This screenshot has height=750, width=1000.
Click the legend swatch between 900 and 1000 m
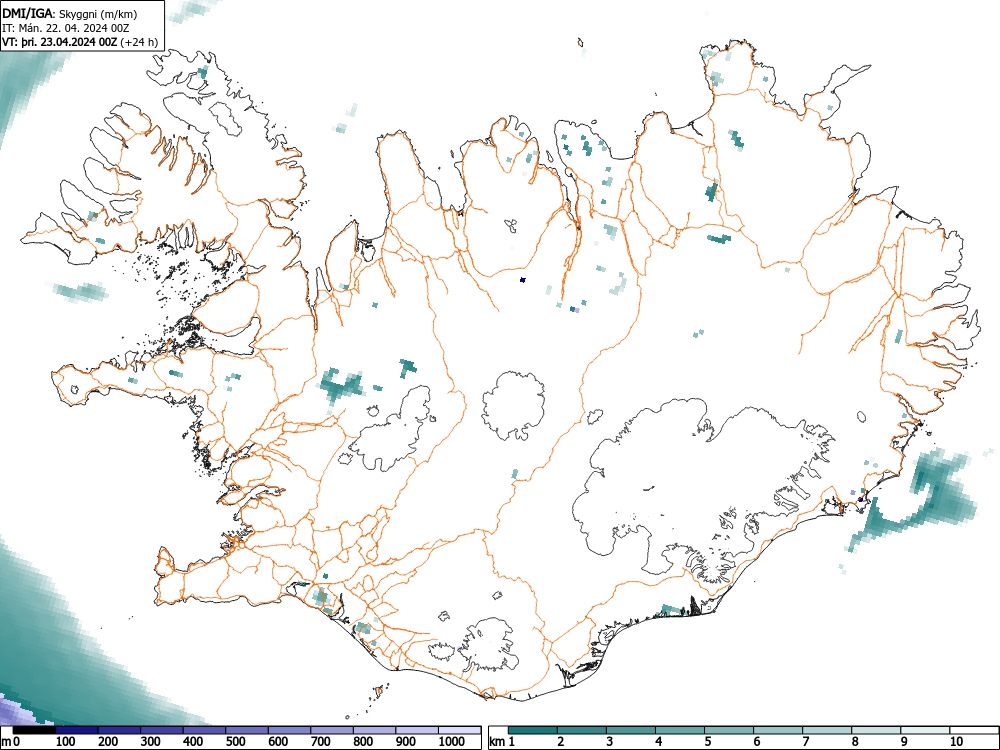point(417,730)
